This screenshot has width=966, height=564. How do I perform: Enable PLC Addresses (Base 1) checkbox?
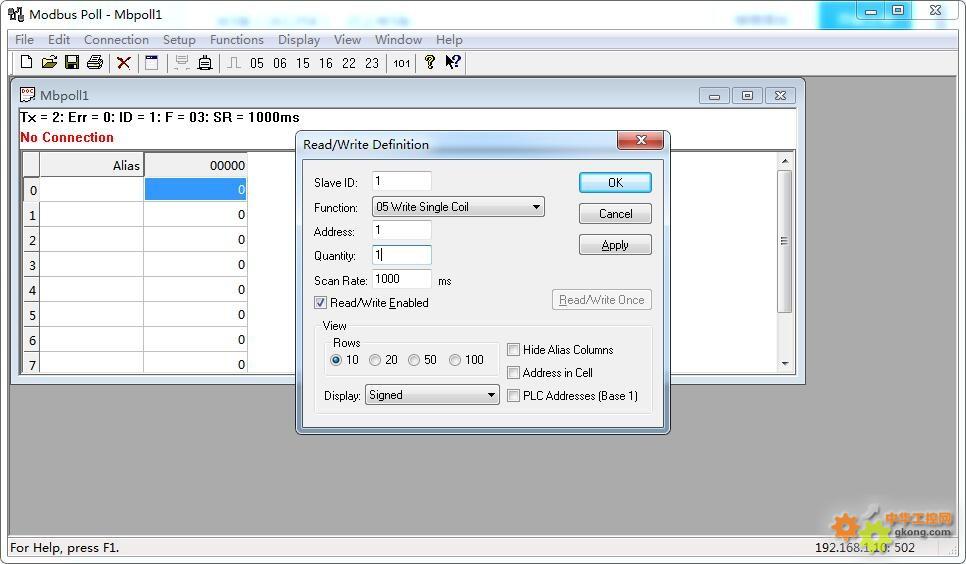click(513, 396)
